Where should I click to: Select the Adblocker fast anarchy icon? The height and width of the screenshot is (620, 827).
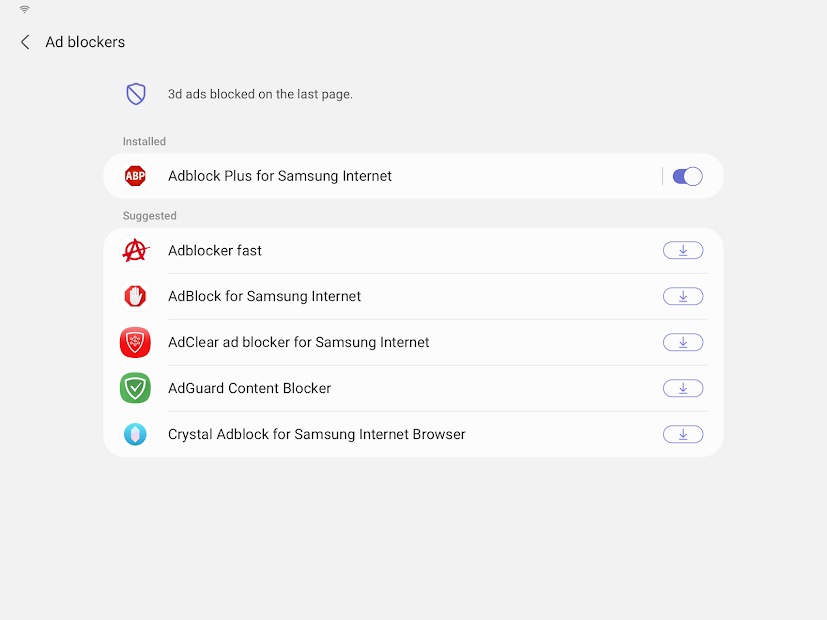[135, 250]
